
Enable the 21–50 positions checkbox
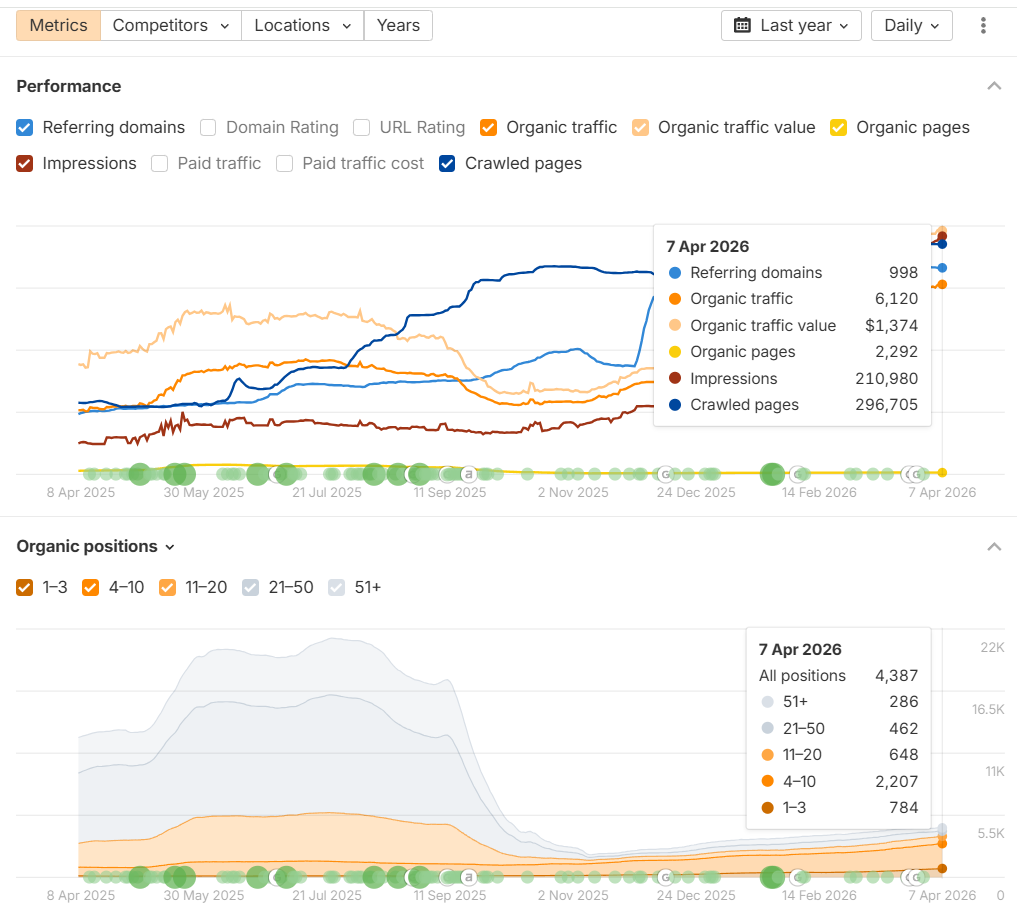251,587
